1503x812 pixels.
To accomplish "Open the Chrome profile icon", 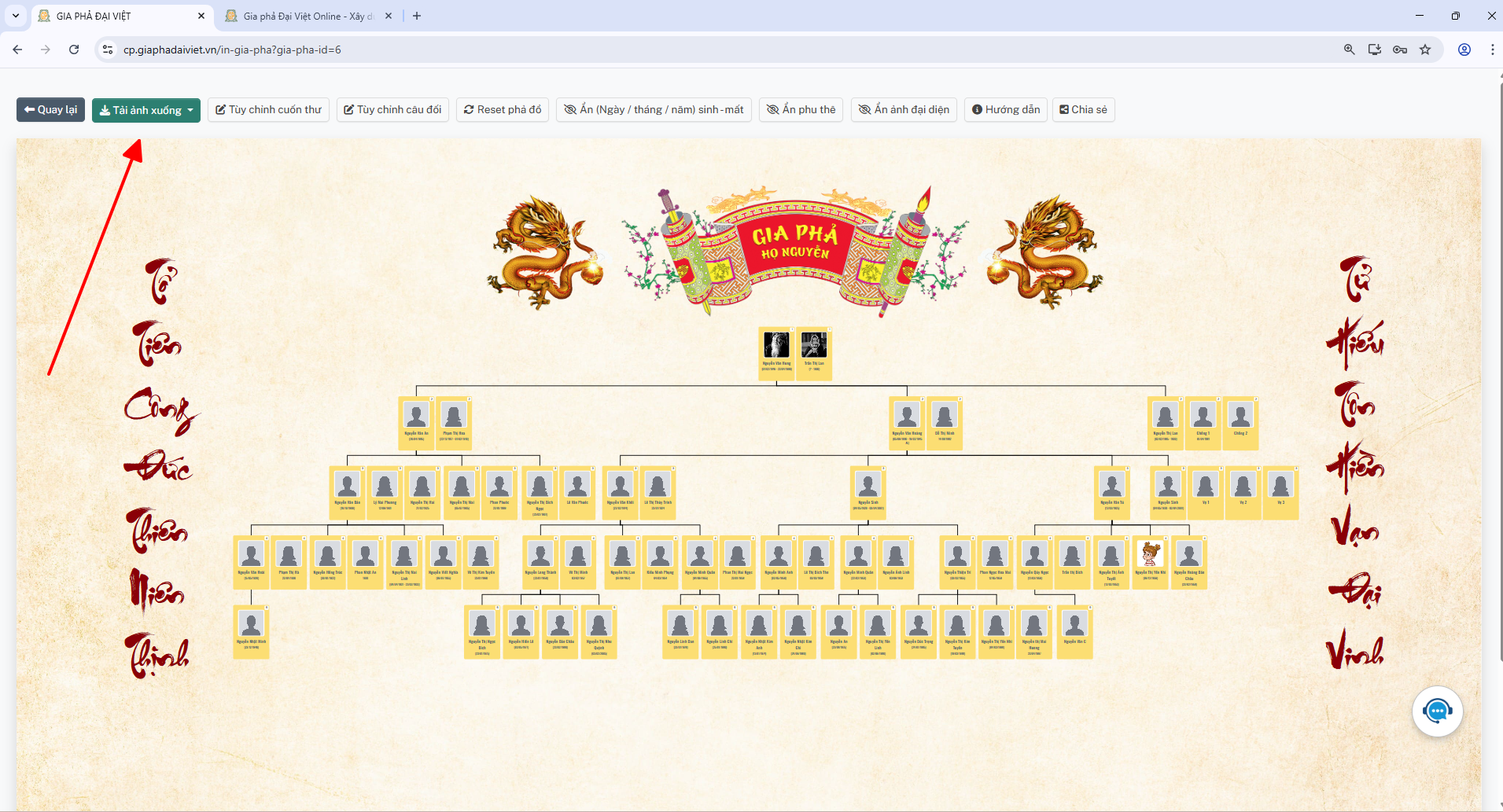I will click(x=1464, y=50).
